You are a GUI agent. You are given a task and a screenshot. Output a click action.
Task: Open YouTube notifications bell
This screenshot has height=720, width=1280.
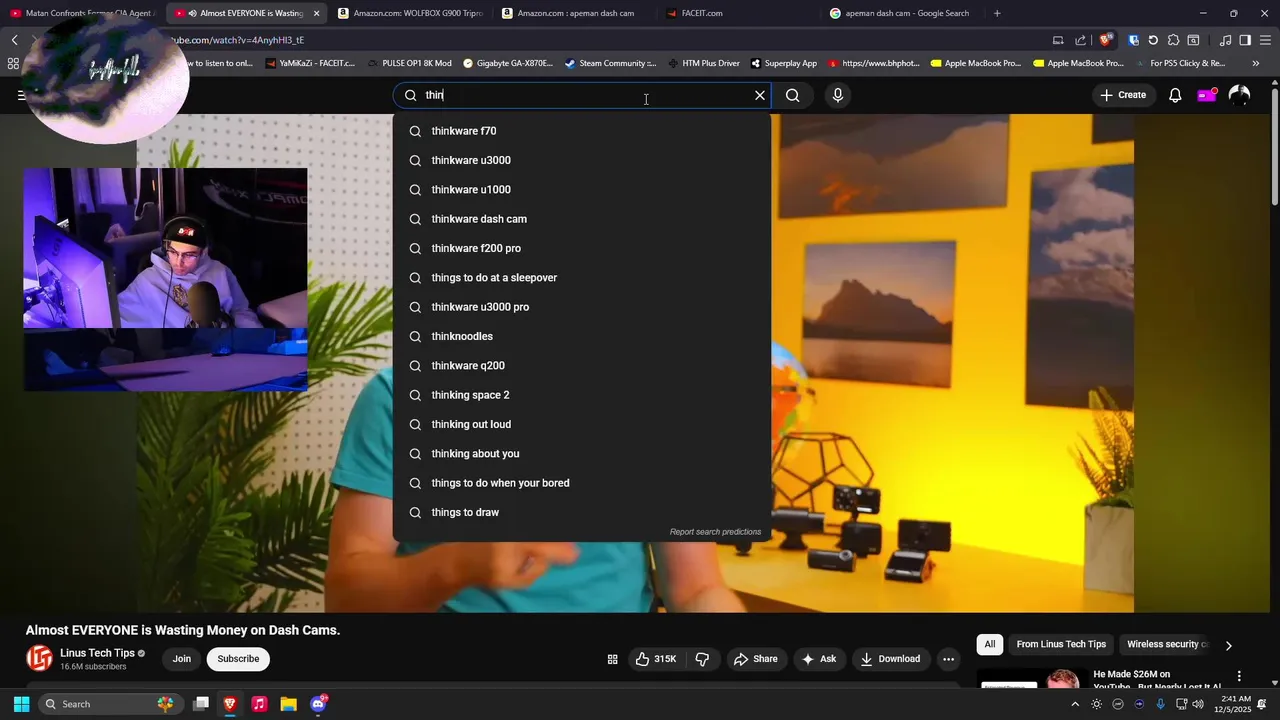[1176, 95]
